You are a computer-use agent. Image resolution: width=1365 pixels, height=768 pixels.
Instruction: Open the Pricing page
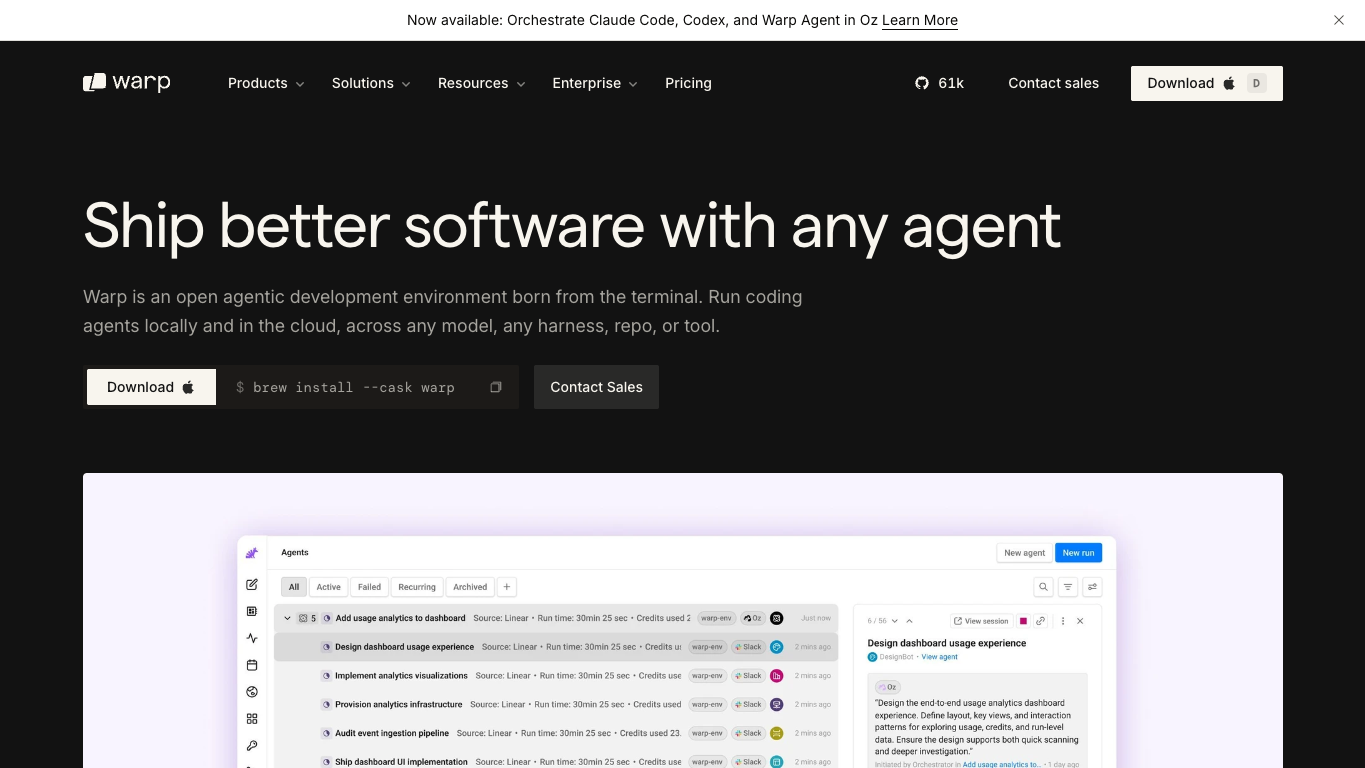pos(688,83)
